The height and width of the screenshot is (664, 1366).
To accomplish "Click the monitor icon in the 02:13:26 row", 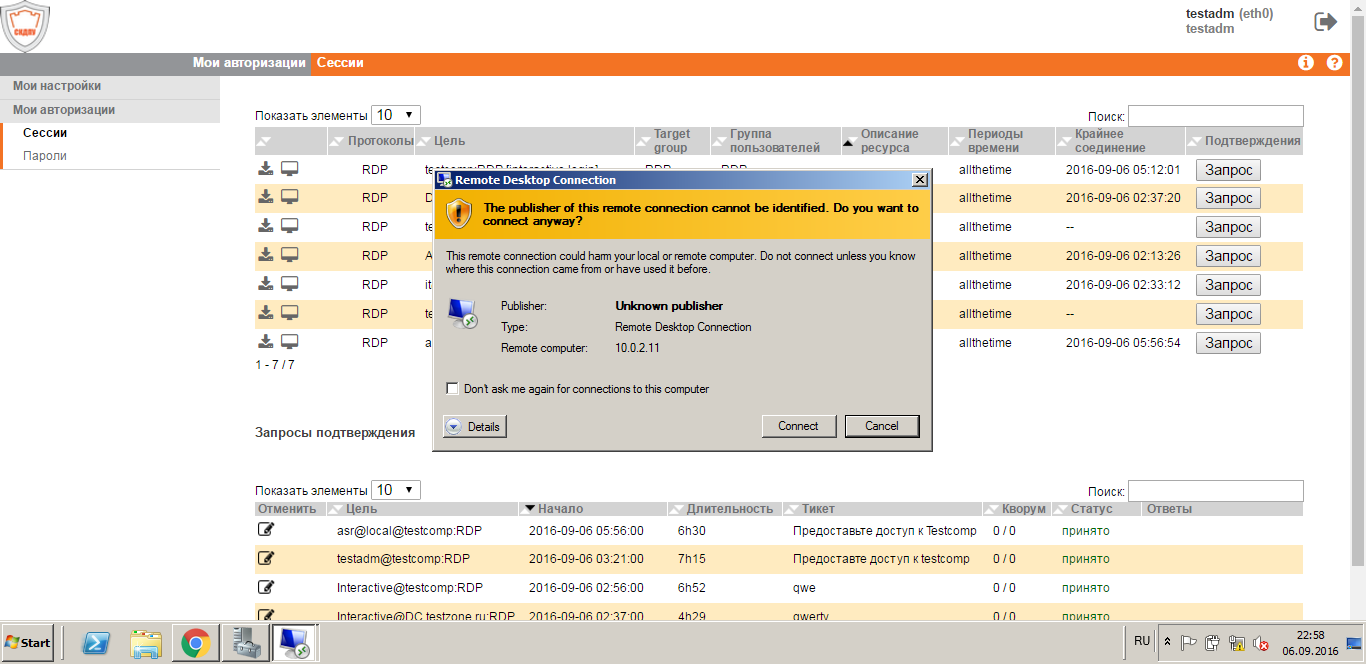I will 290,255.
